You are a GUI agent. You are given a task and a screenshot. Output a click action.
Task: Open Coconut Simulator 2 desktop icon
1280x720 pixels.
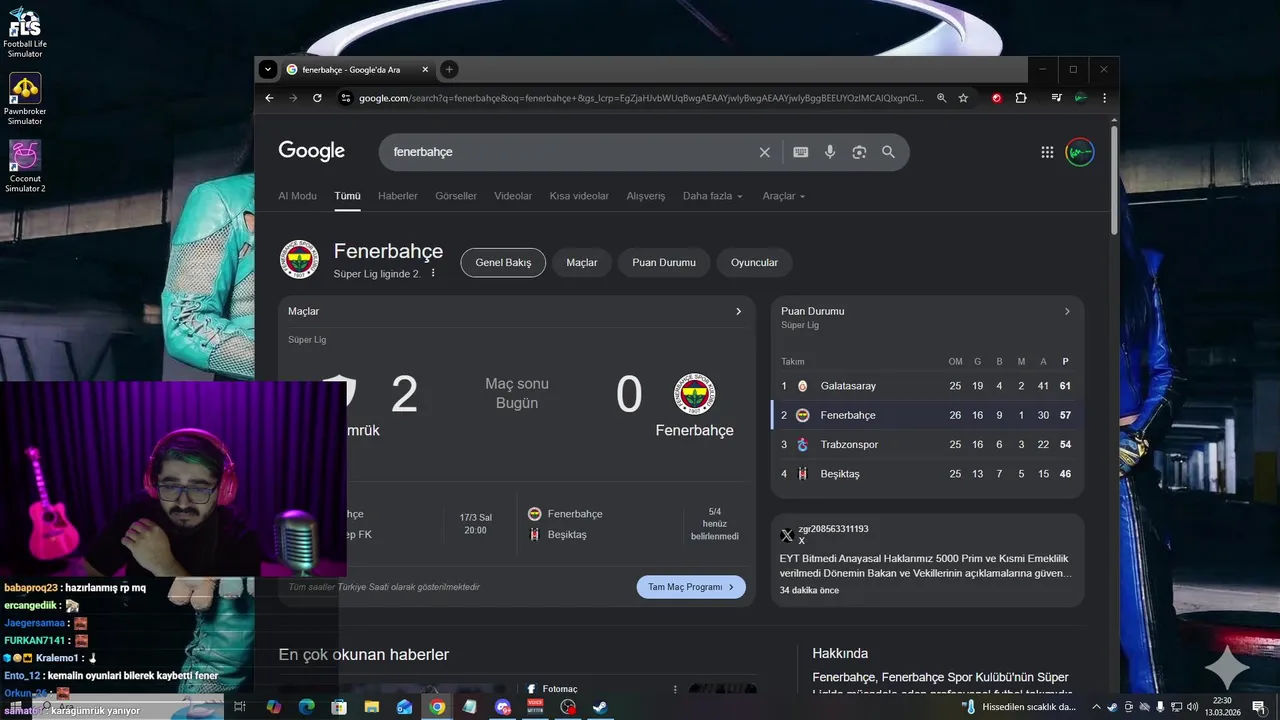(x=25, y=166)
